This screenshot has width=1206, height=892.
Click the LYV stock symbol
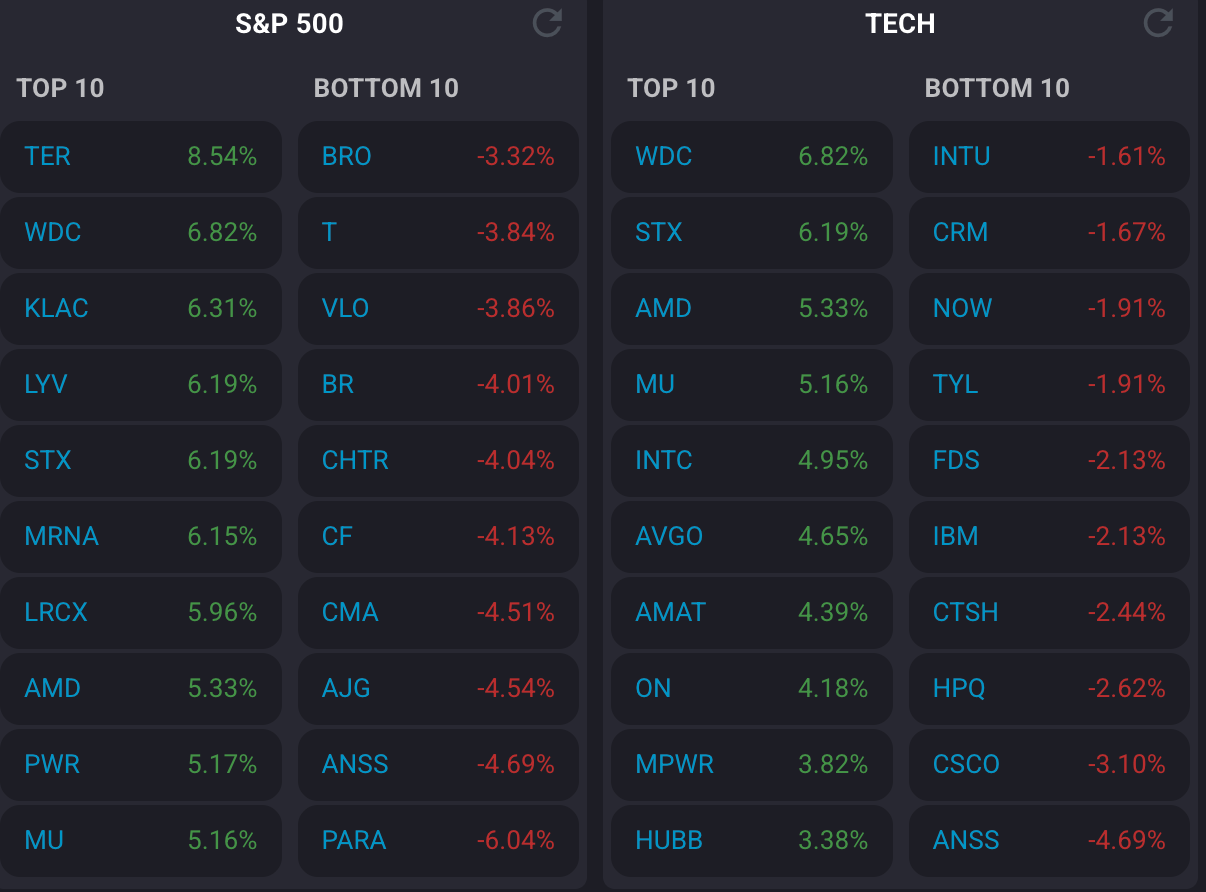[46, 385]
